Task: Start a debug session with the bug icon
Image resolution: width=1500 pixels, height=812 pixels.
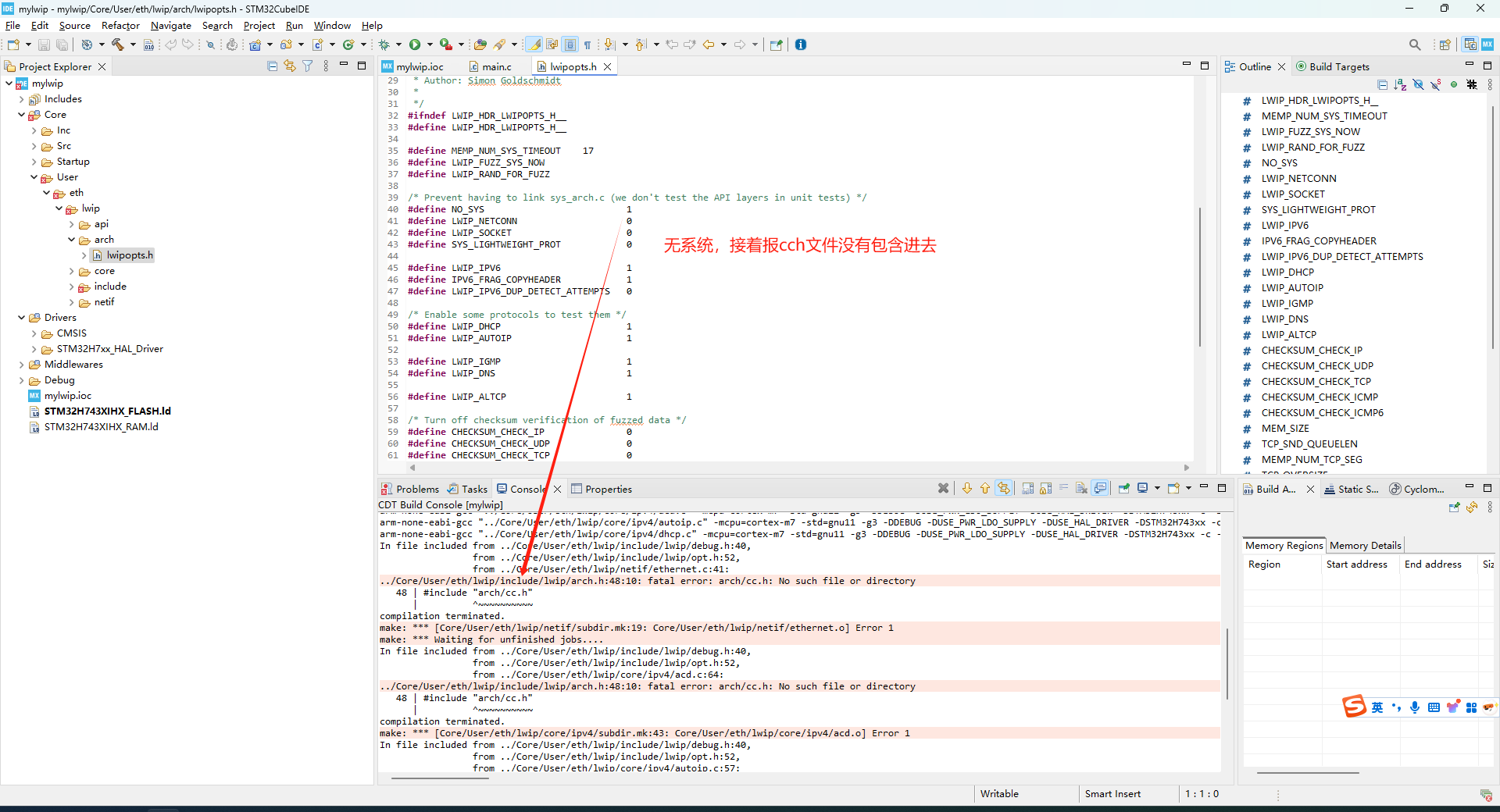Action: click(x=384, y=45)
